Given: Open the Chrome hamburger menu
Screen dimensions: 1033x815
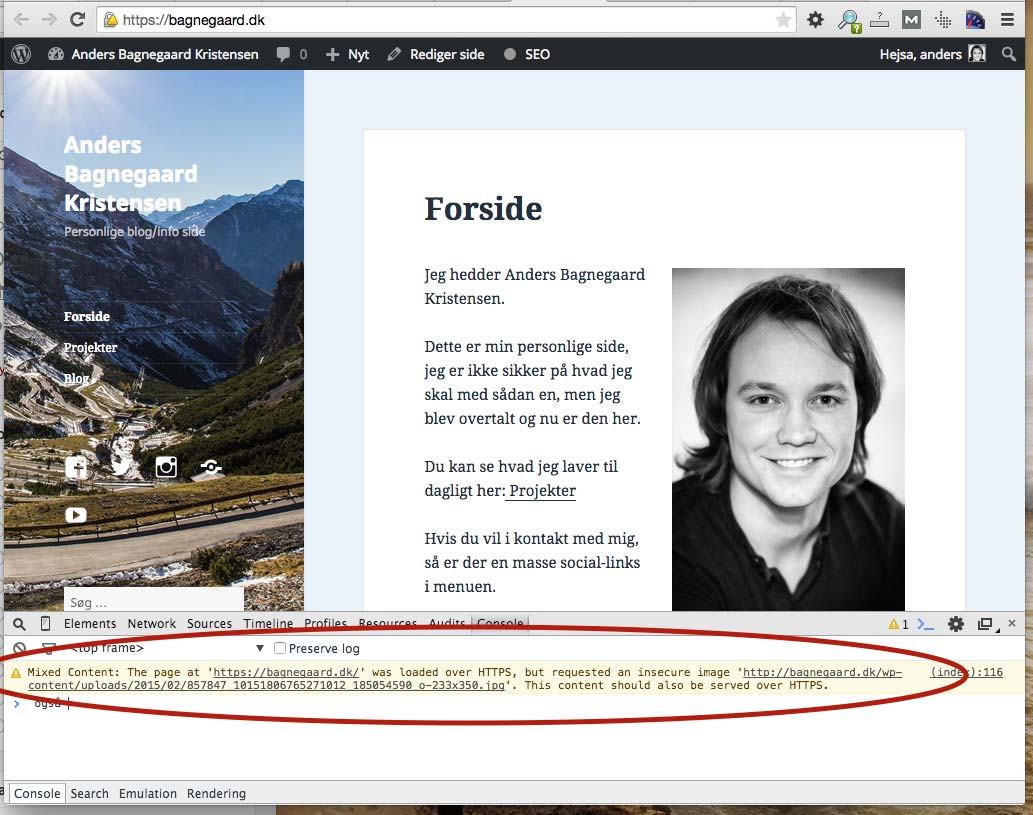Looking at the screenshot, I should (x=1007, y=19).
